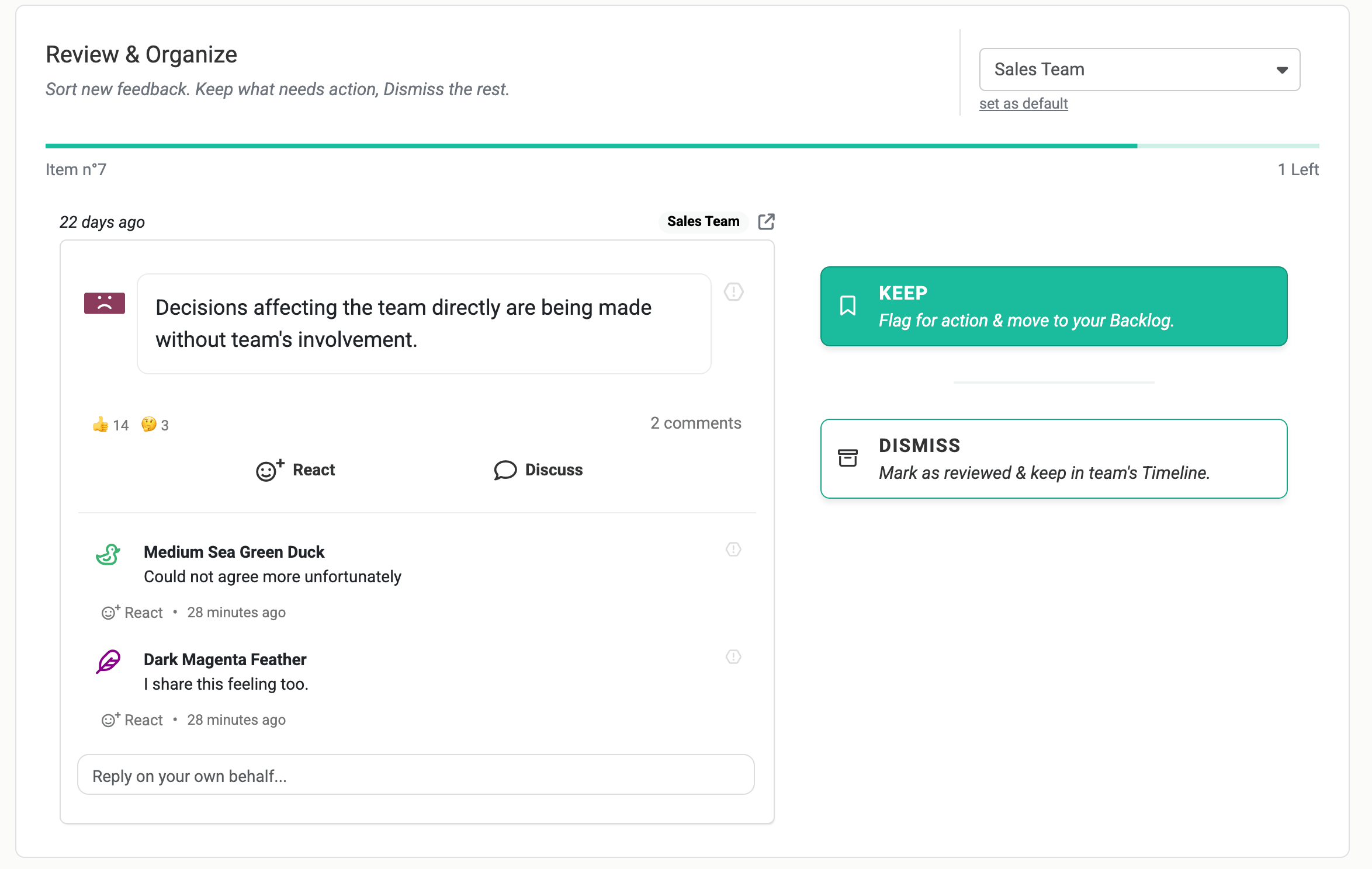Viewport: 1372px width, 869px height.
Task: Click the Sales Team tag badge
Action: tap(703, 221)
